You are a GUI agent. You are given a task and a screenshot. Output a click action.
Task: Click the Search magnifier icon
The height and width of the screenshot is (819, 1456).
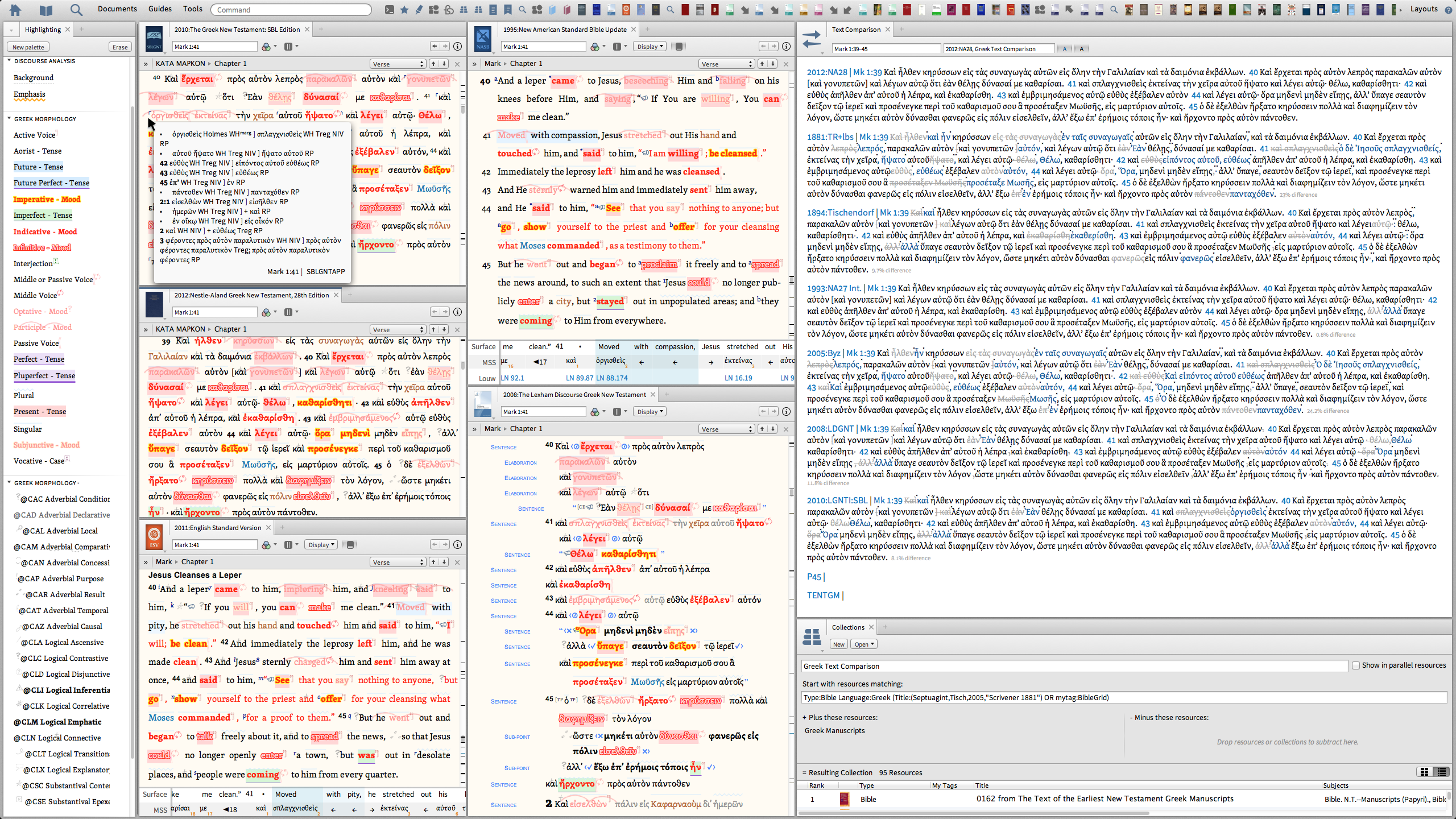tap(76, 9)
